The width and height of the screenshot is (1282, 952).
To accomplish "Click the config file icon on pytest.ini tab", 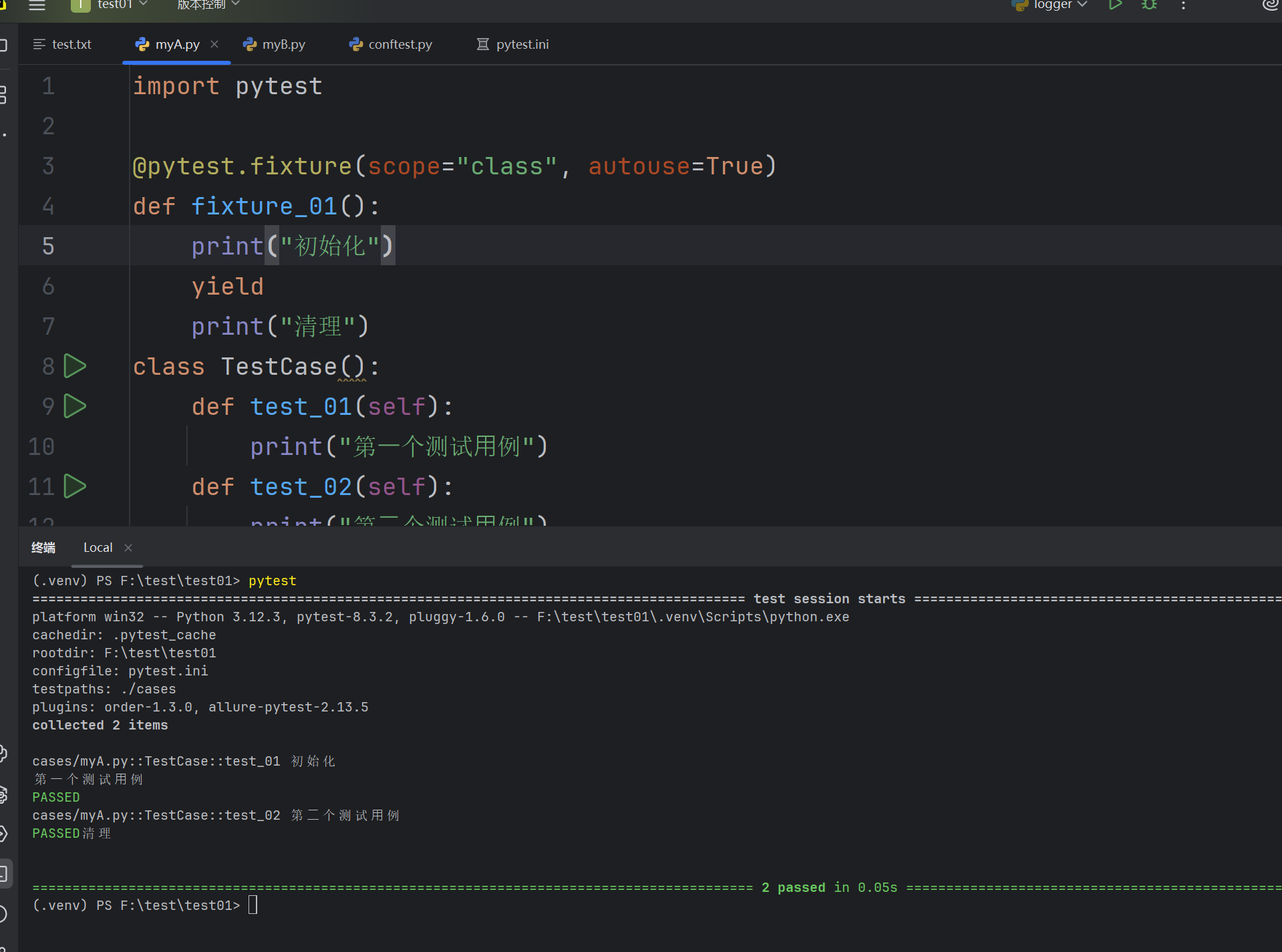I will click(x=482, y=44).
